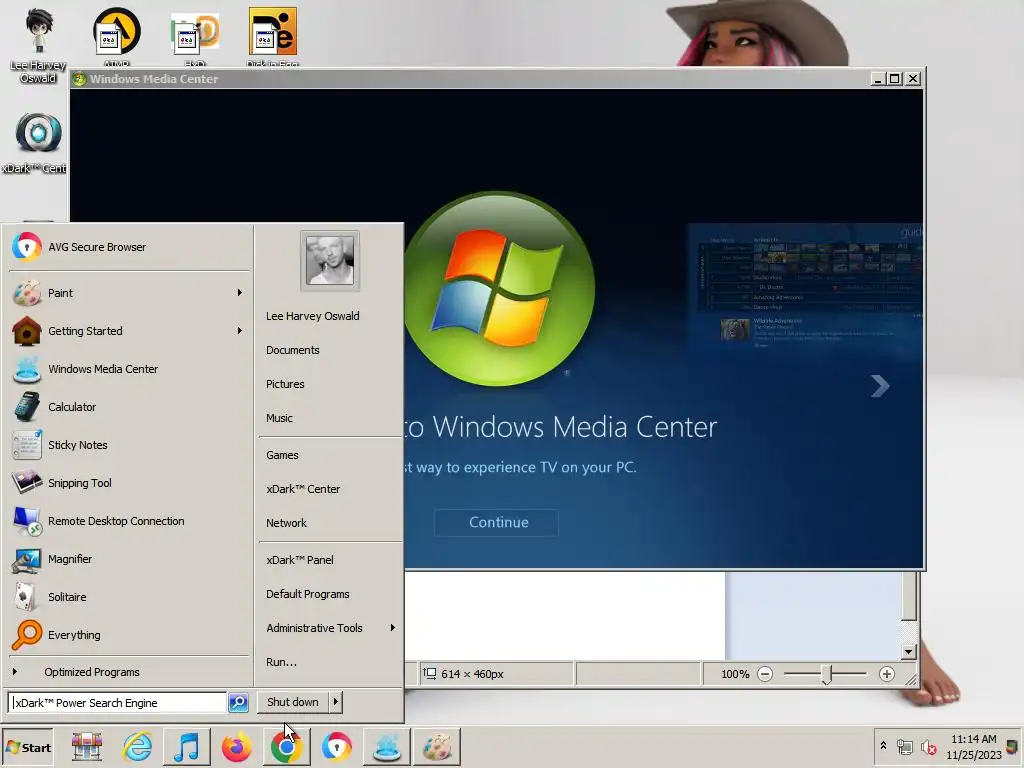Image resolution: width=1024 pixels, height=768 pixels.
Task: Click the Shut down button
Action: (293, 702)
